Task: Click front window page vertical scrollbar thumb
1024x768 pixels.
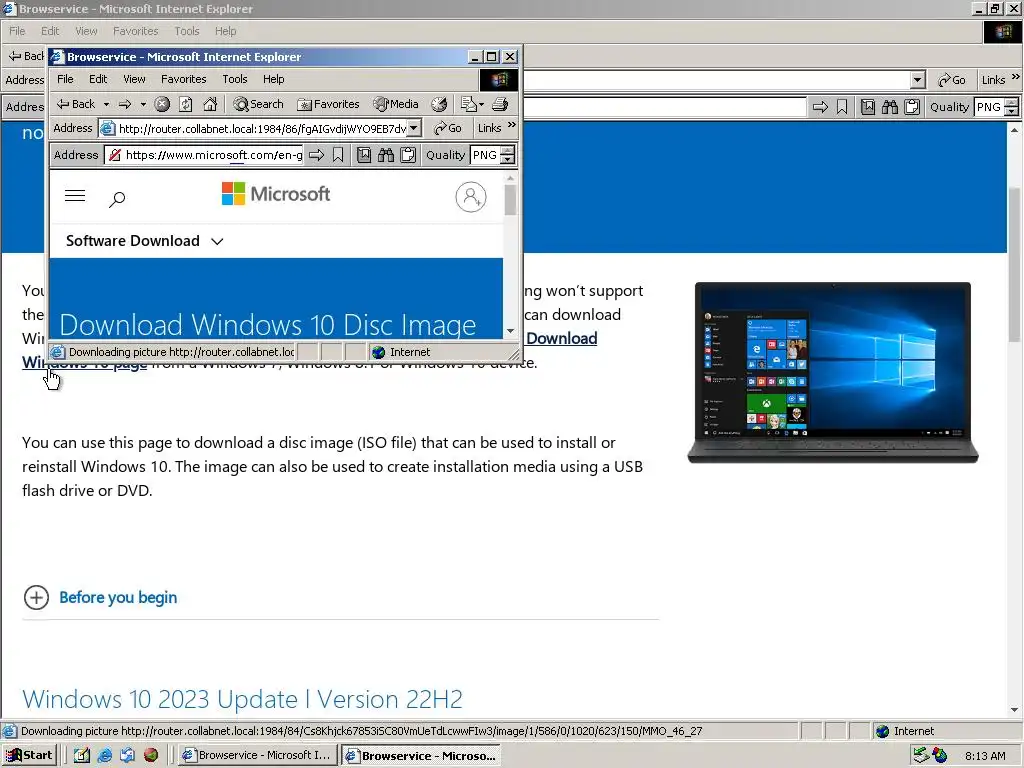Action: click(x=510, y=200)
